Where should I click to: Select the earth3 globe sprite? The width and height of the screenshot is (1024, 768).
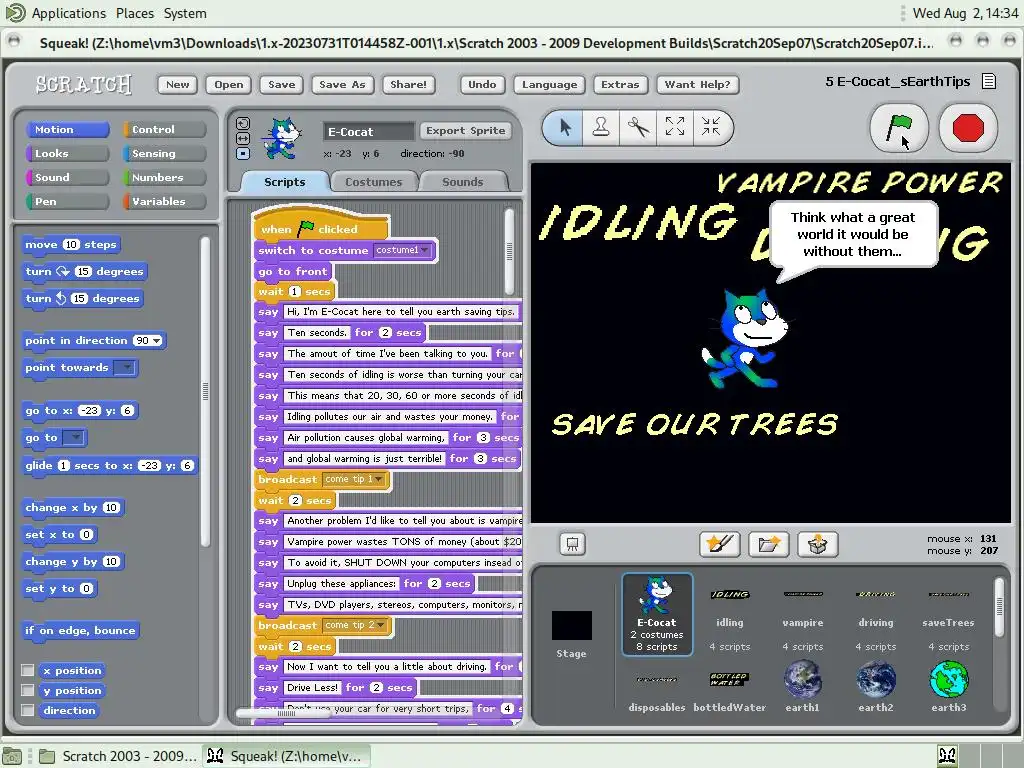pyautogui.click(x=948, y=684)
